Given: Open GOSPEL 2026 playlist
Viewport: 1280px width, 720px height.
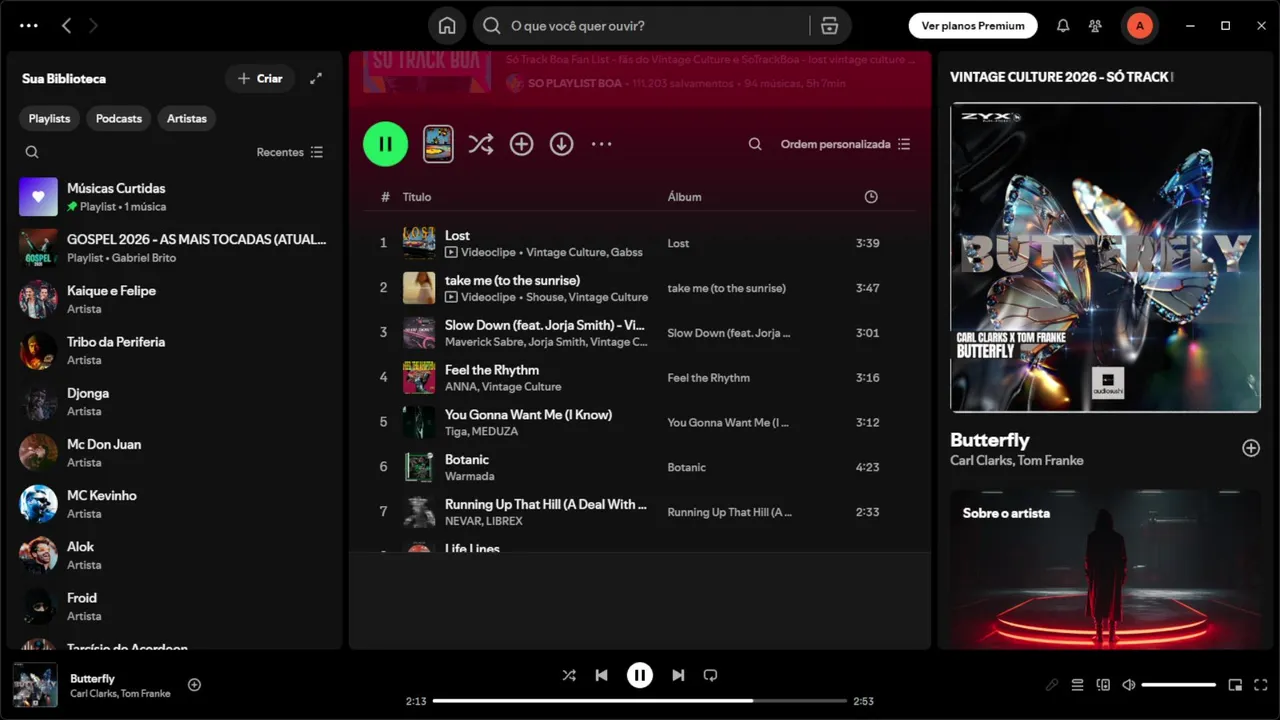Looking at the screenshot, I should 174,248.
